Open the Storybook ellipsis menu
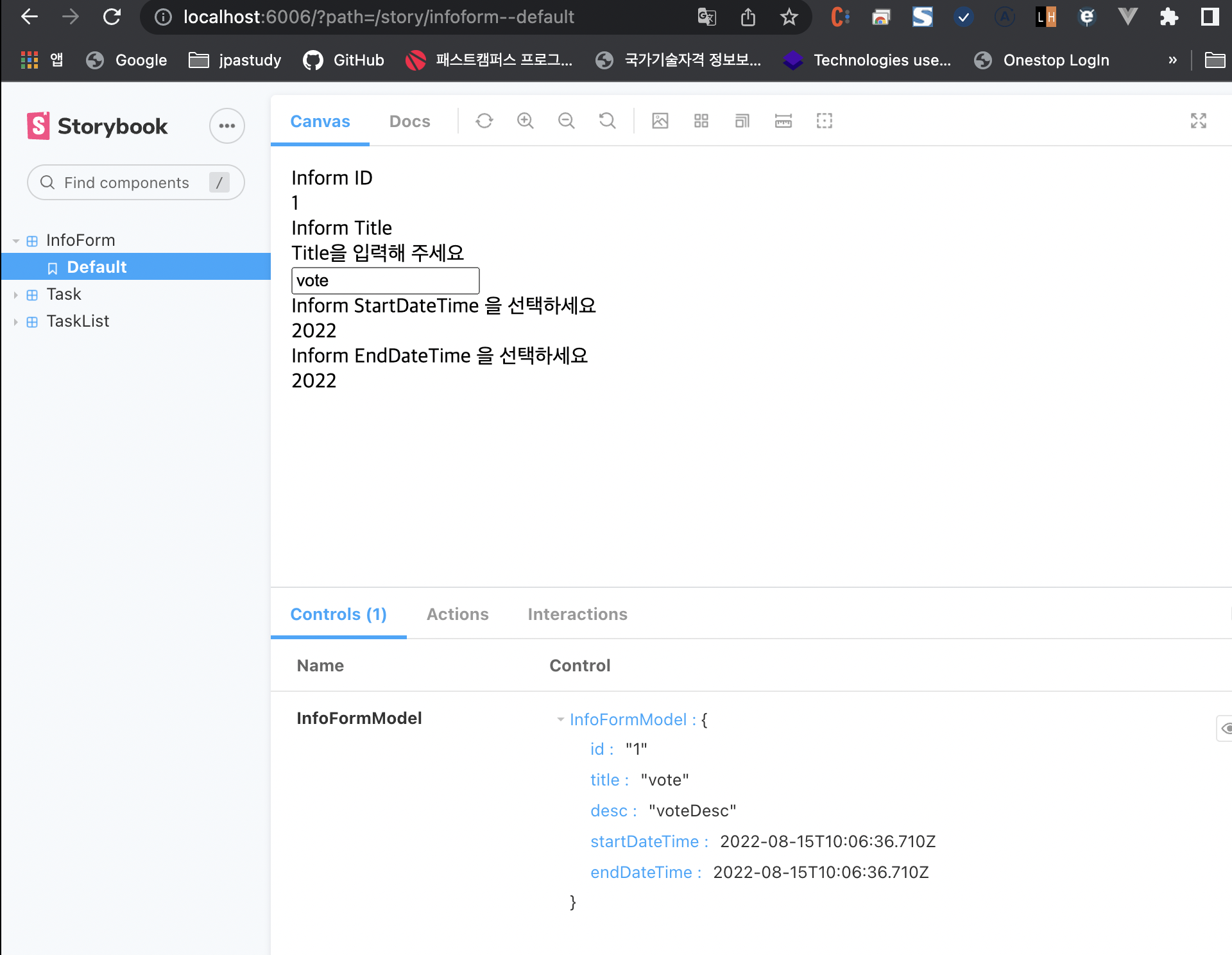 coord(227,126)
